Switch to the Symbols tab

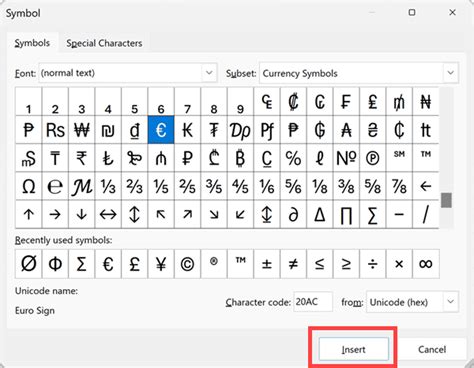[x=32, y=43]
